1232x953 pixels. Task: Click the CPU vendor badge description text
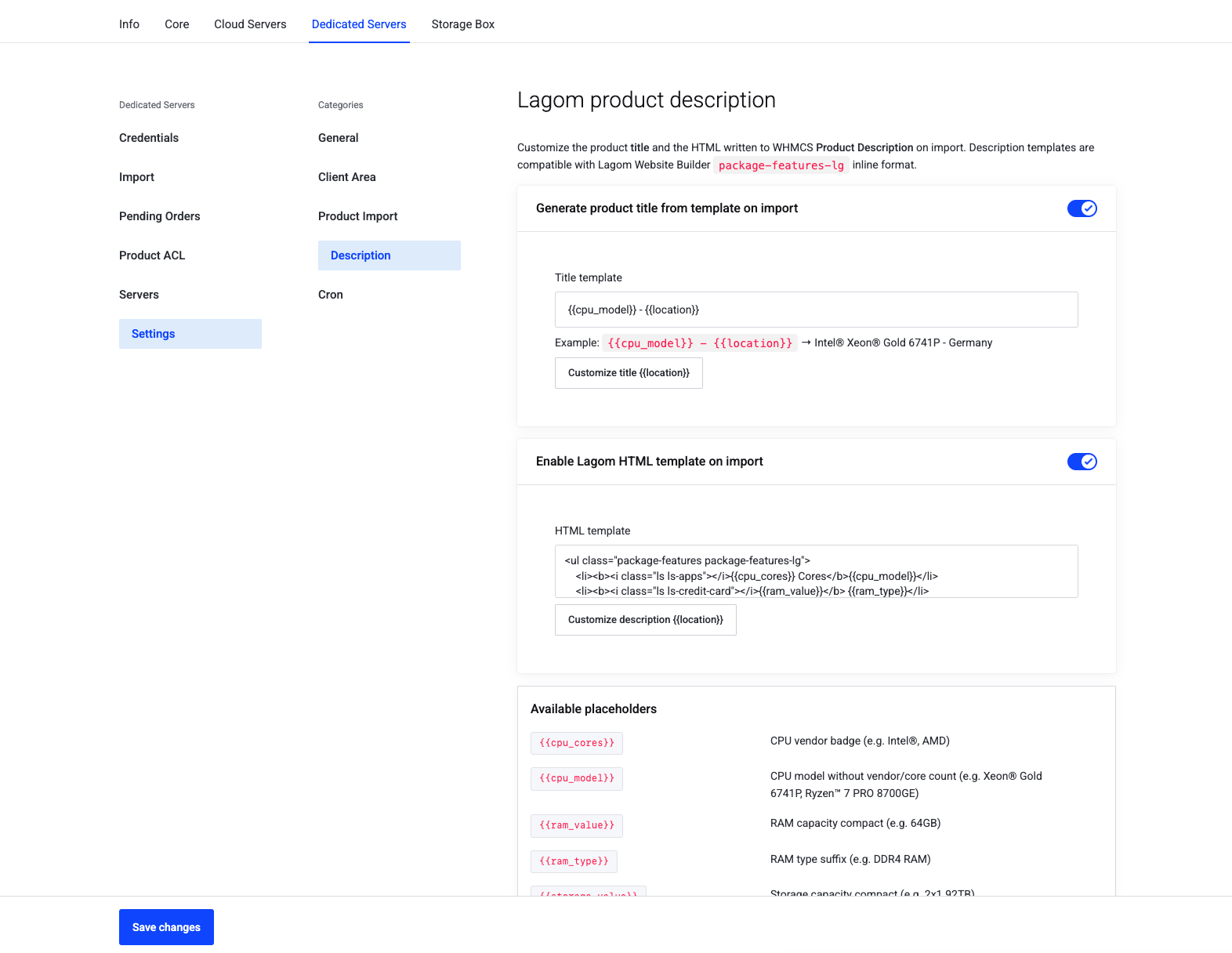click(x=860, y=741)
